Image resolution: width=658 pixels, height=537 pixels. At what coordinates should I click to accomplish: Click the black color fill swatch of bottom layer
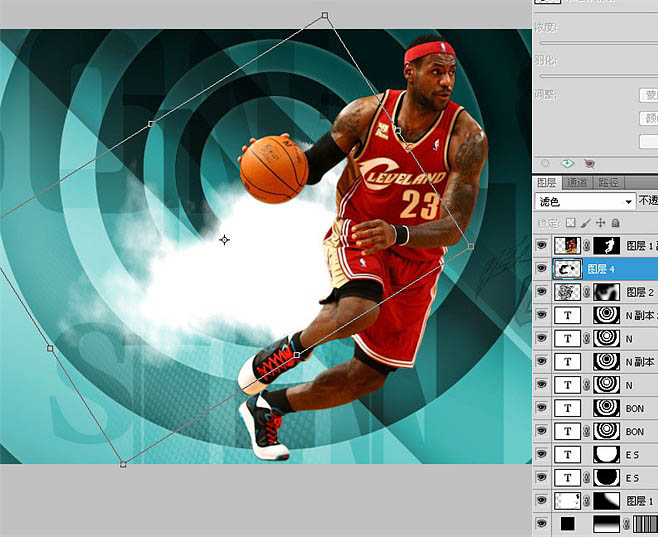click(x=567, y=524)
